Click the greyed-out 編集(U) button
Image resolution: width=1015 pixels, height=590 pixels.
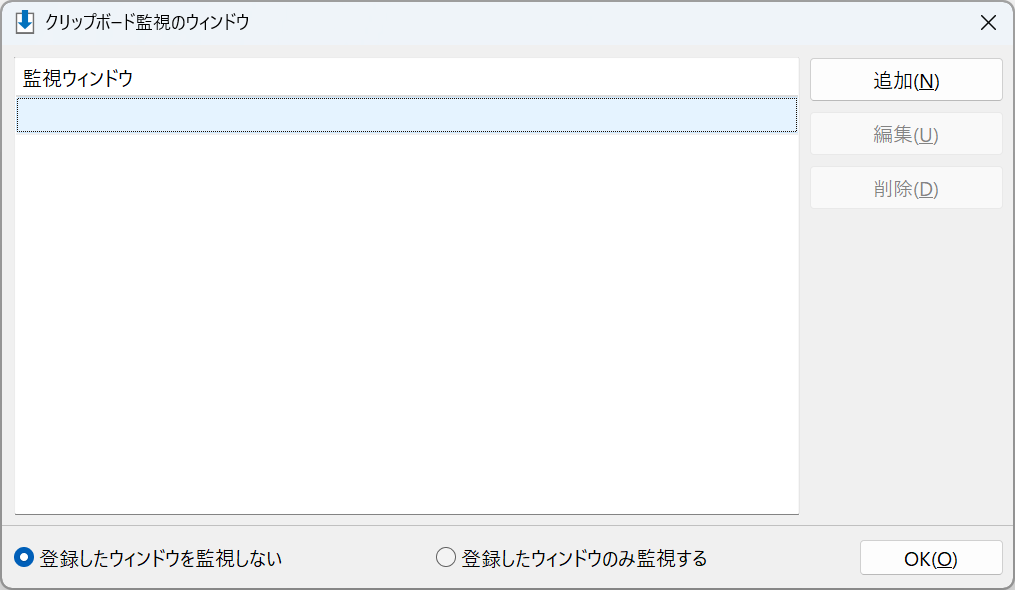point(906,134)
